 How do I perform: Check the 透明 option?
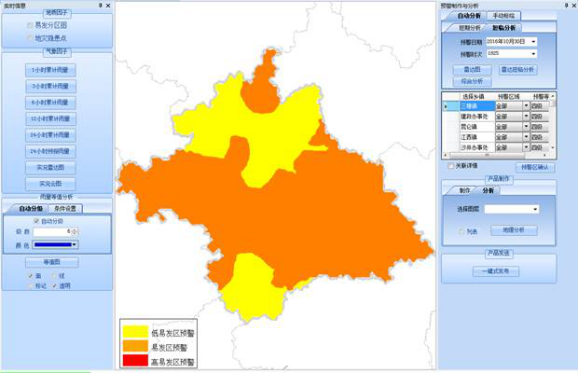pyautogui.click(x=55, y=286)
